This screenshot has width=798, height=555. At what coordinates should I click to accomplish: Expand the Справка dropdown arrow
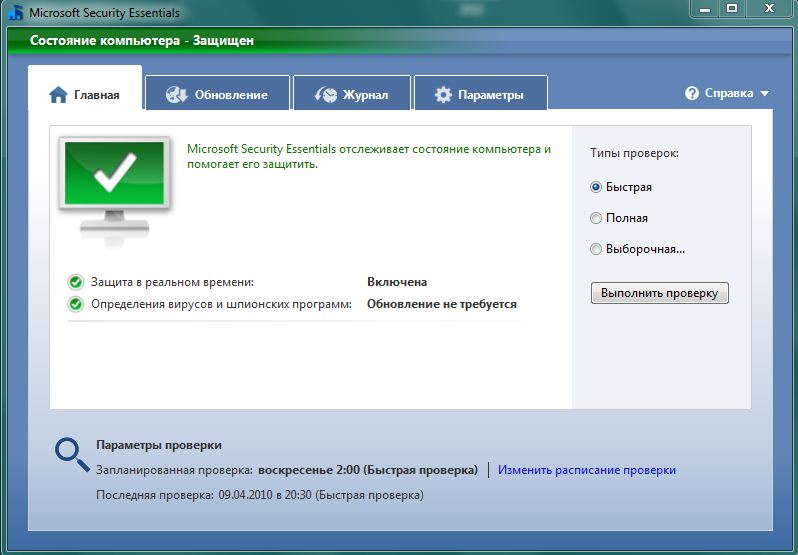764,94
